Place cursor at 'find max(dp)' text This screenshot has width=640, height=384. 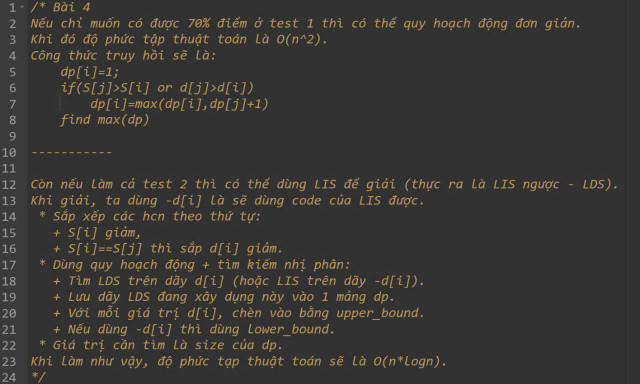coord(105,120)
